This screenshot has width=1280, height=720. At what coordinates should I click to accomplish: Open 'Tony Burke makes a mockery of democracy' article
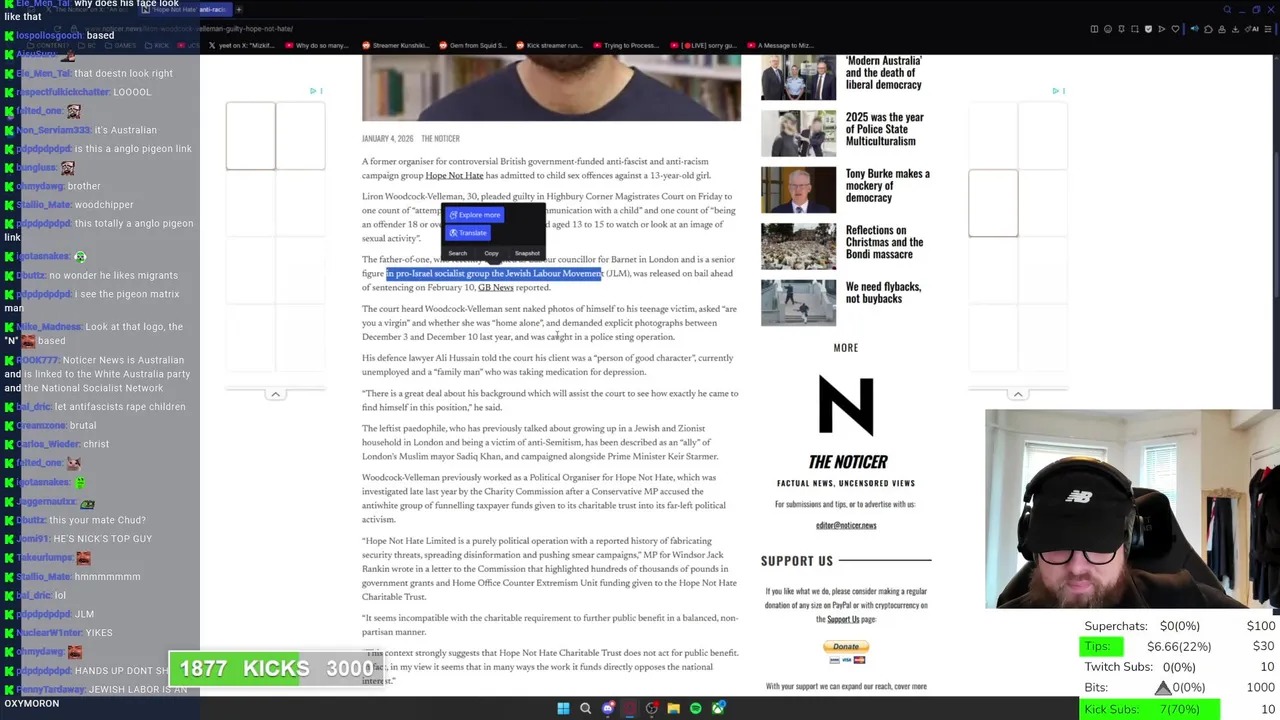[x=888, y=185]
